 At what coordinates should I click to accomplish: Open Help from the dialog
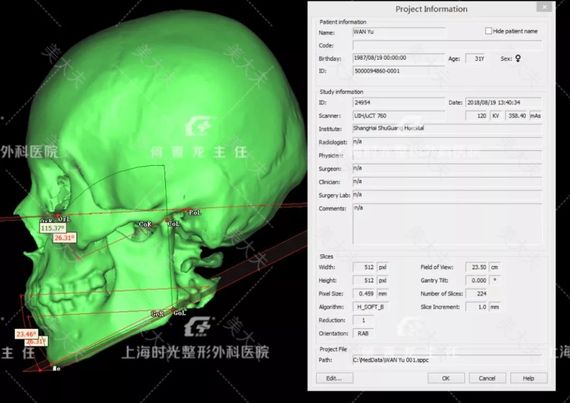(x=528, y=378)
